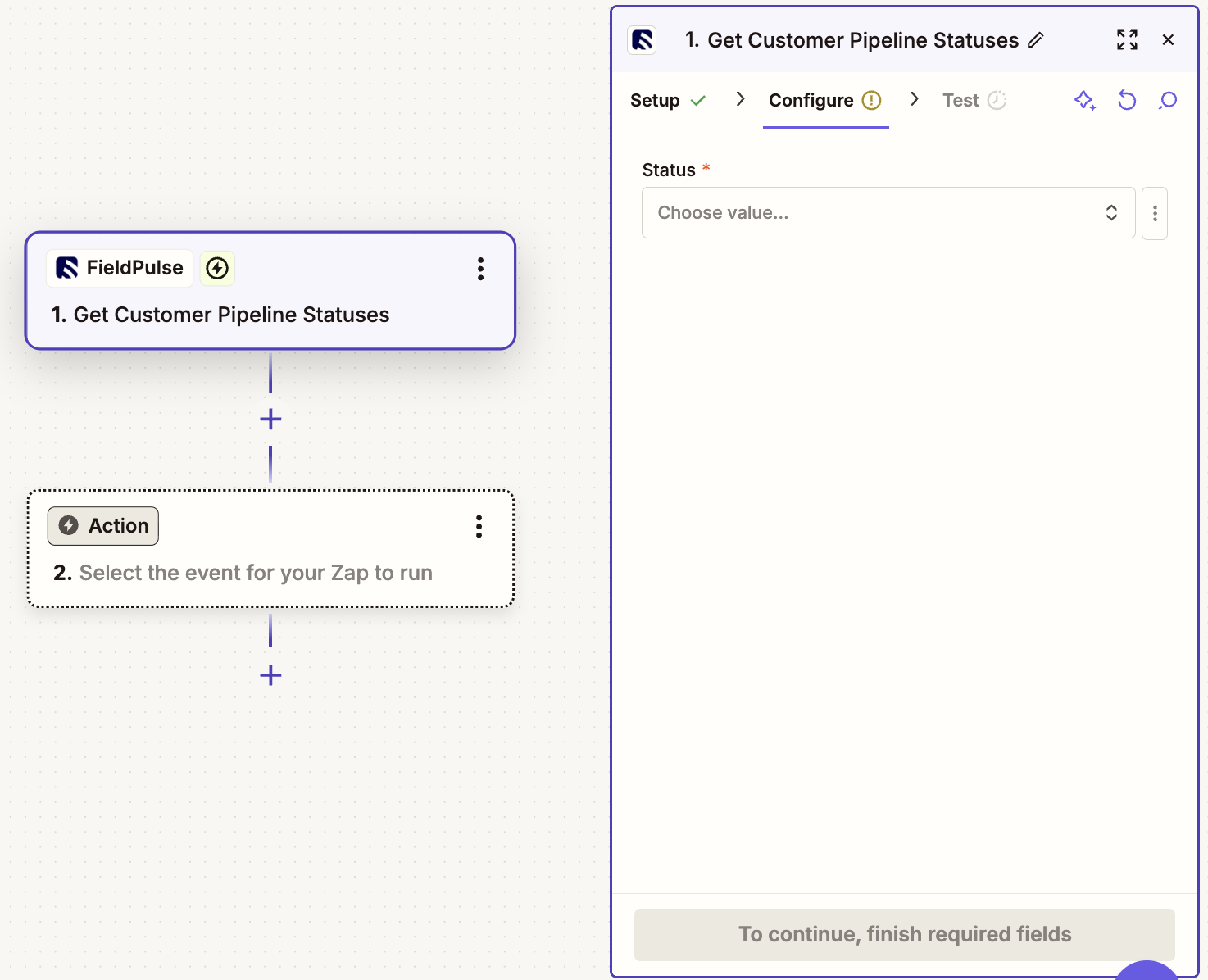
Task: Click the FieldPulse logo in the panel header
Action: (x=642, y=40)
